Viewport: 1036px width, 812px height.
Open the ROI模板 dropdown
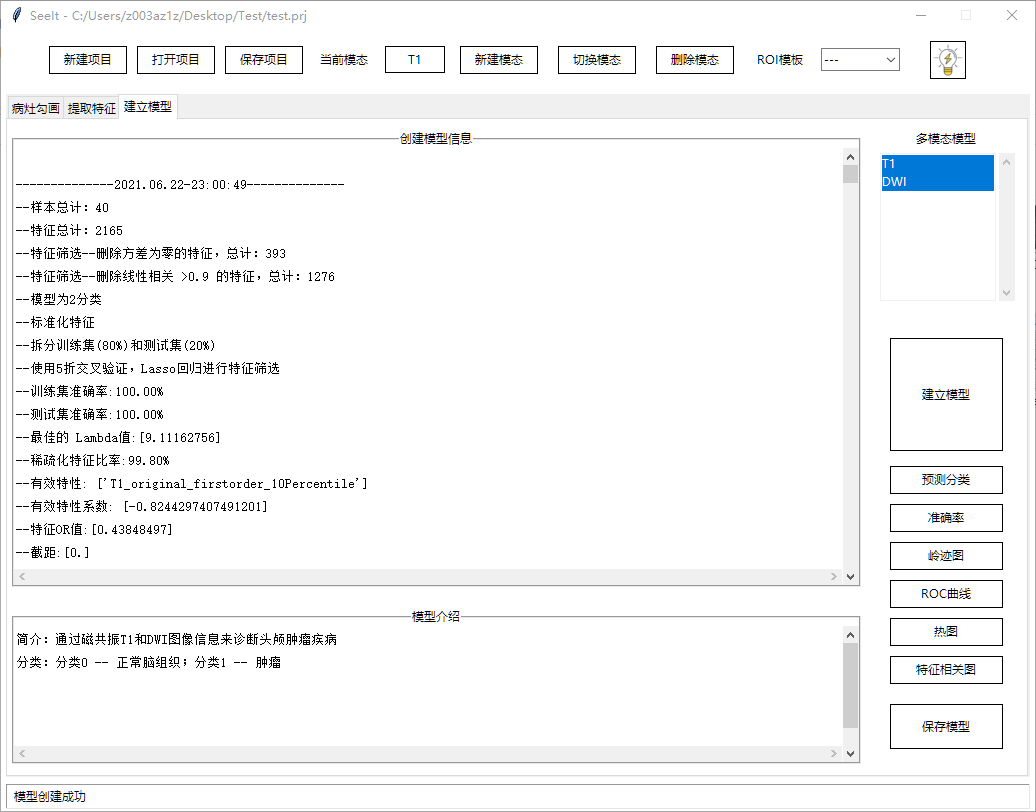pyautogui.click(x=860, y=60)
